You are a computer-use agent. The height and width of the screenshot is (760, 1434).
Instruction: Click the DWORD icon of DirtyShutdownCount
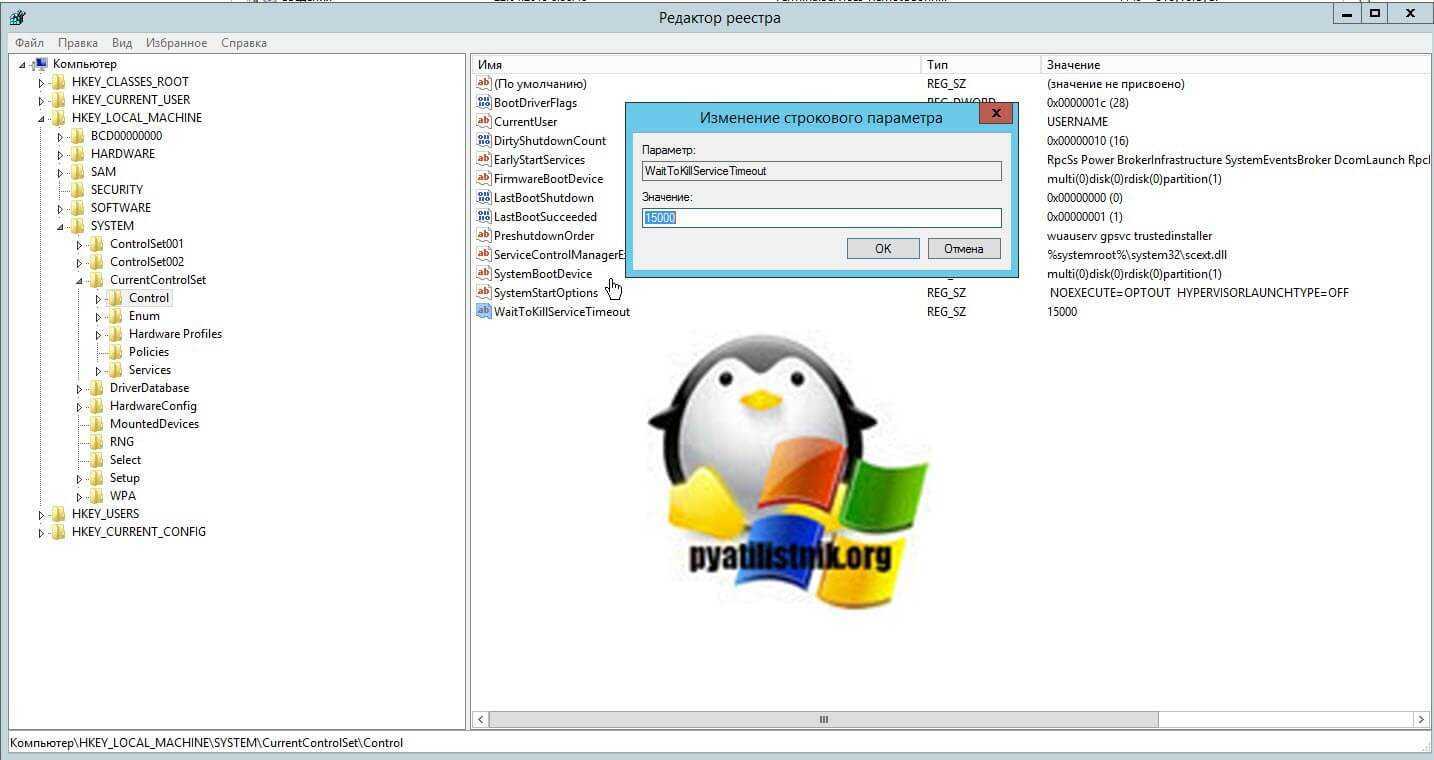coord(484,141)
